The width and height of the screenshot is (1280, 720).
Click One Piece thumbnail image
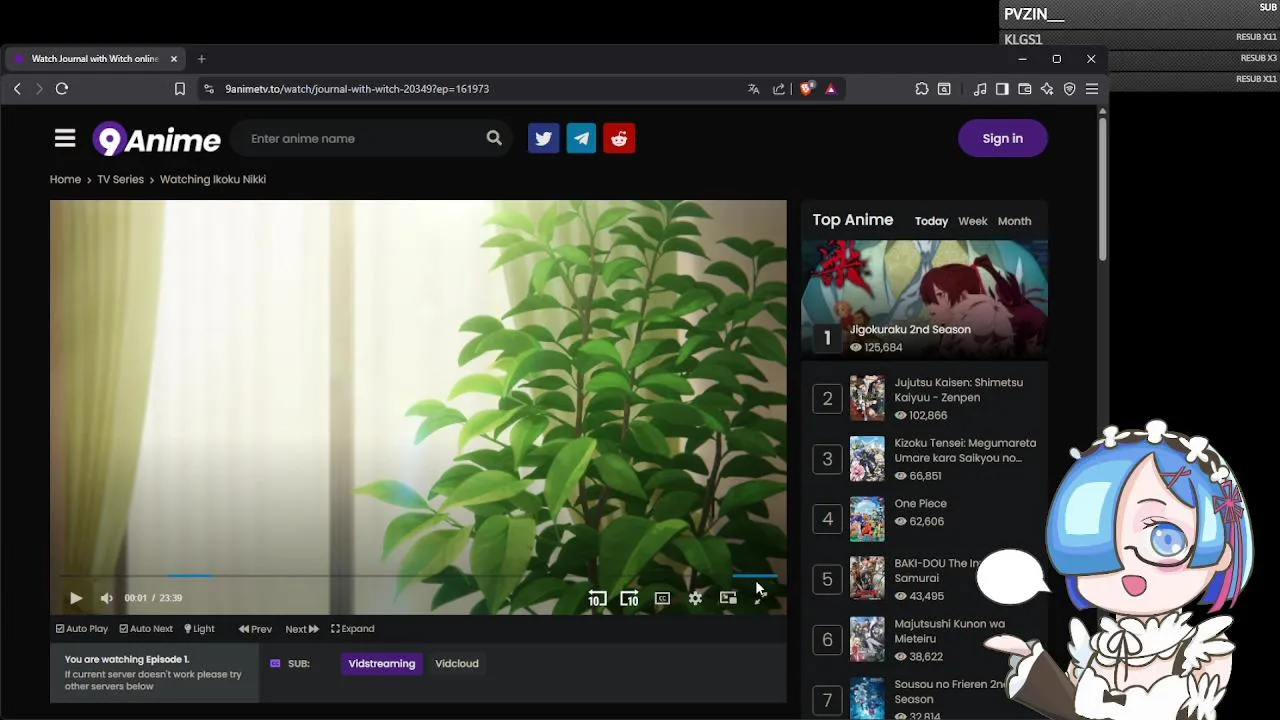[x=867, y=519]
